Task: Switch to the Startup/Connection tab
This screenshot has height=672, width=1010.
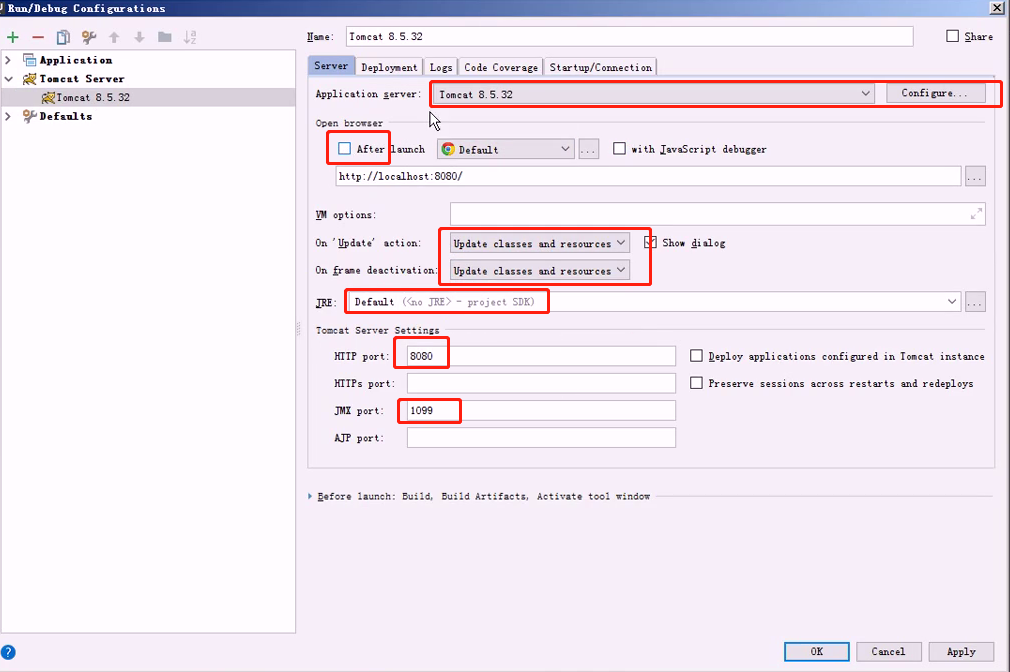Action: 600,67
